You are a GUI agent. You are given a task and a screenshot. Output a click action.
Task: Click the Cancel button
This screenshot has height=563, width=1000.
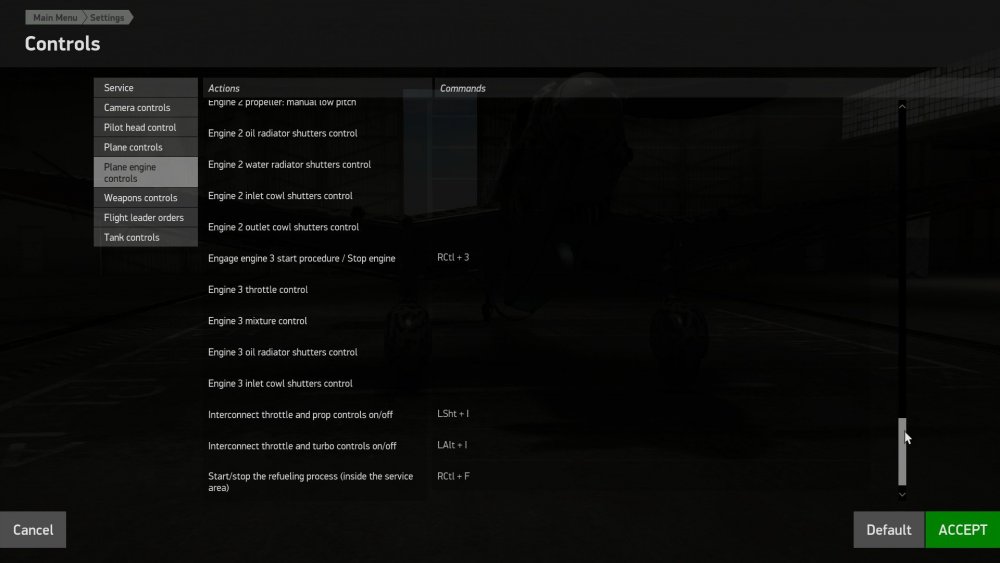point(33,530)
